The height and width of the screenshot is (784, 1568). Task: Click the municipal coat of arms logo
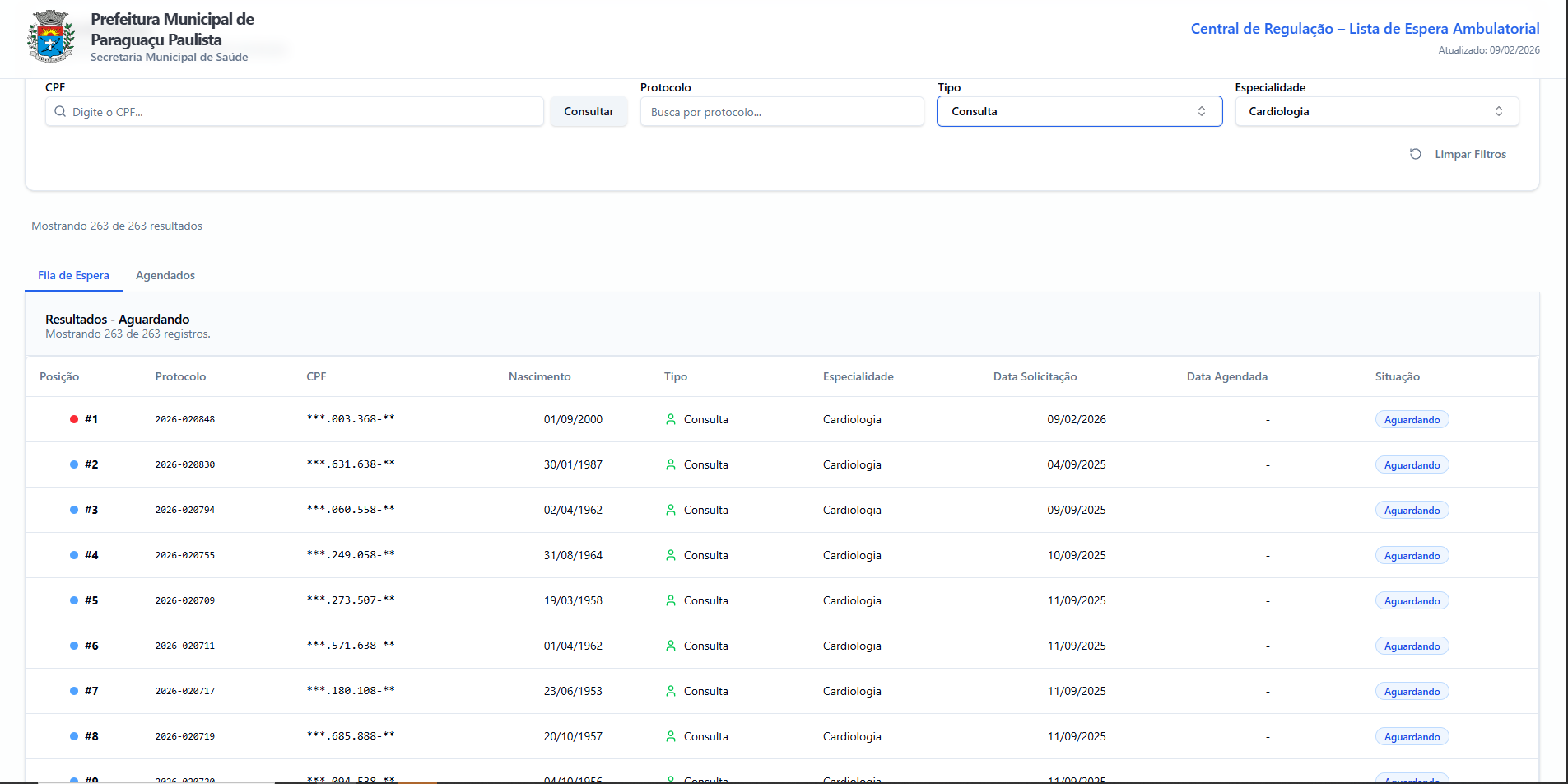(50, 36)
